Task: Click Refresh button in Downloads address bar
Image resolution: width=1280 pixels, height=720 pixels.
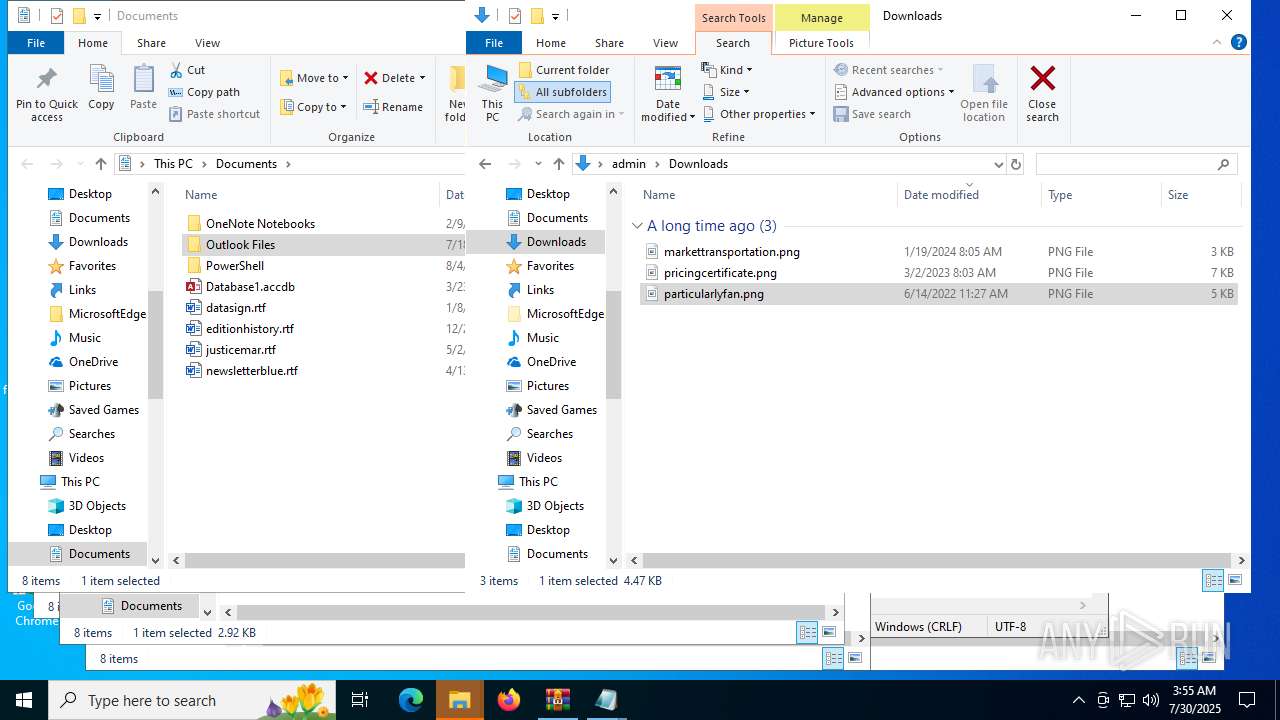Action: point(1016,164)
